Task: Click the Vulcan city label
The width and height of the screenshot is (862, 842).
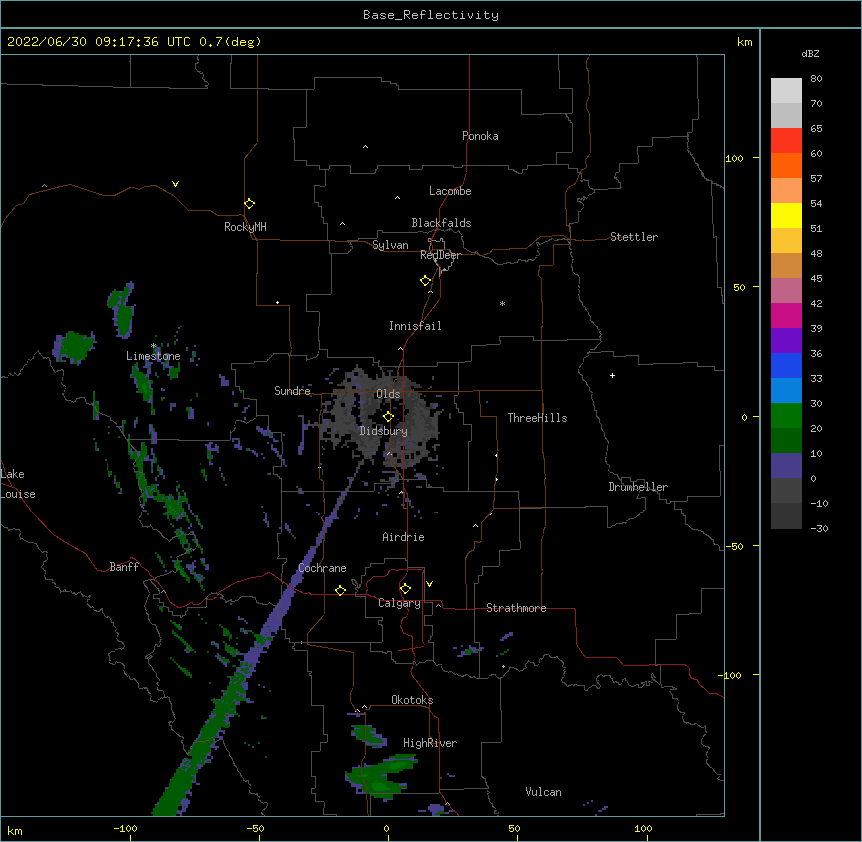Action: pyautogui.click(x=543, y=792)
